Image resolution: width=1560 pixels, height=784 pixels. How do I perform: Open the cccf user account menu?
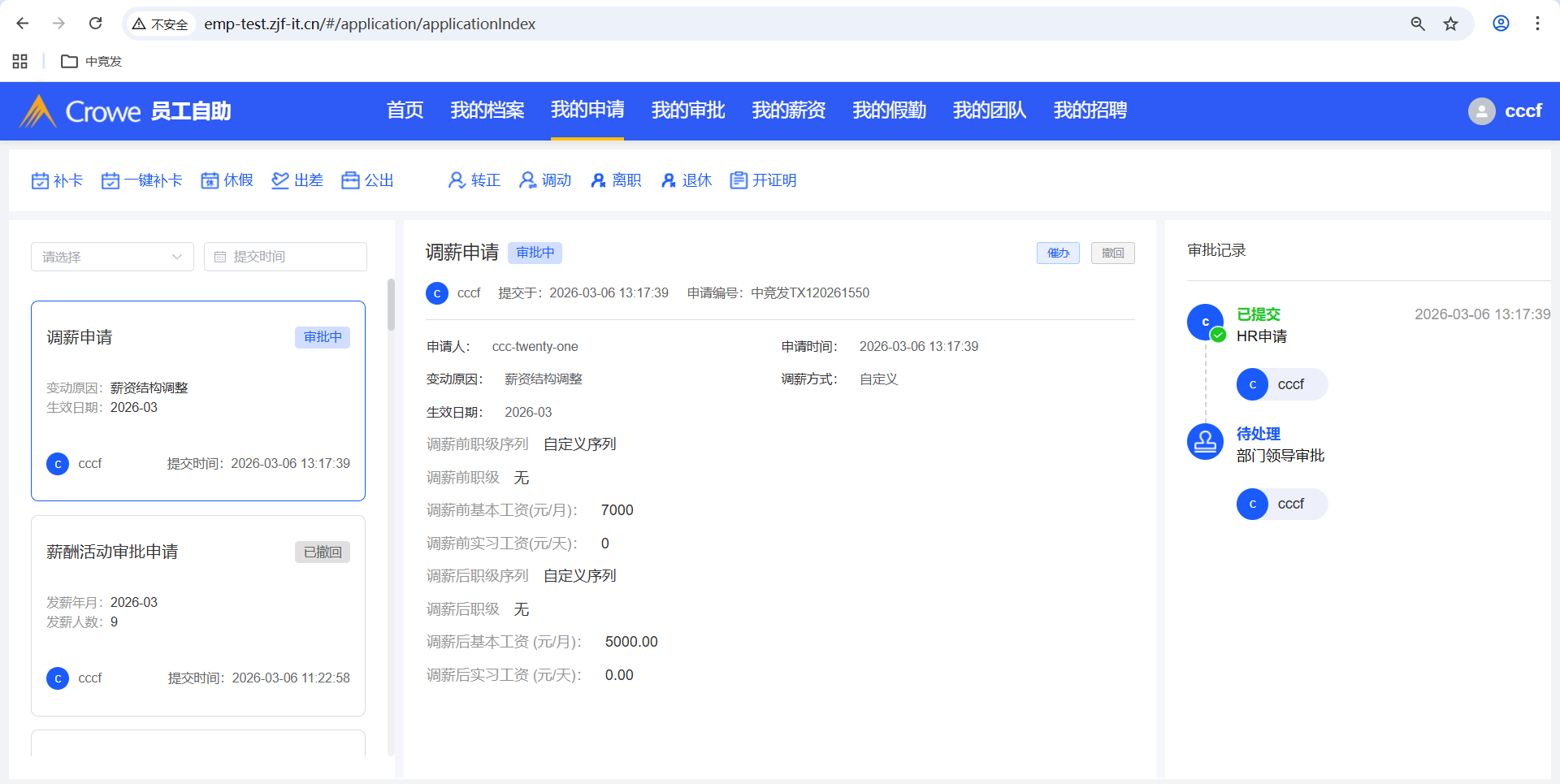tap(1505, 111)
